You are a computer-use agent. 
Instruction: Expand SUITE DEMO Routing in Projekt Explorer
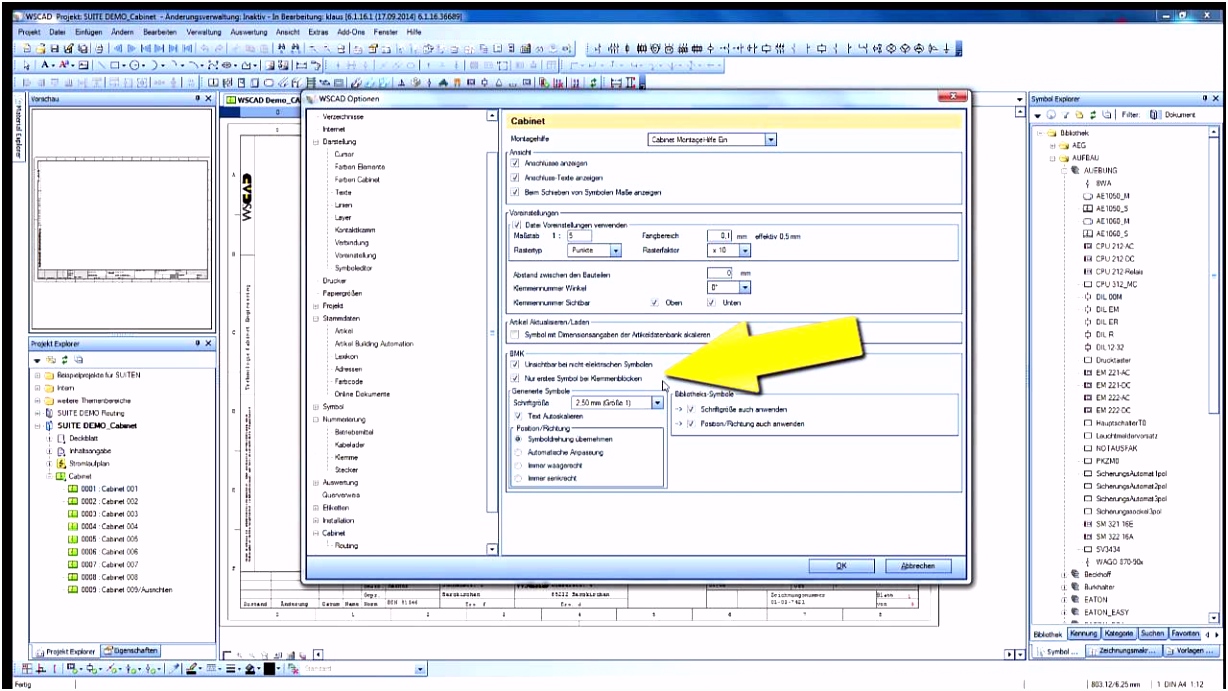[x=37, y=412]
